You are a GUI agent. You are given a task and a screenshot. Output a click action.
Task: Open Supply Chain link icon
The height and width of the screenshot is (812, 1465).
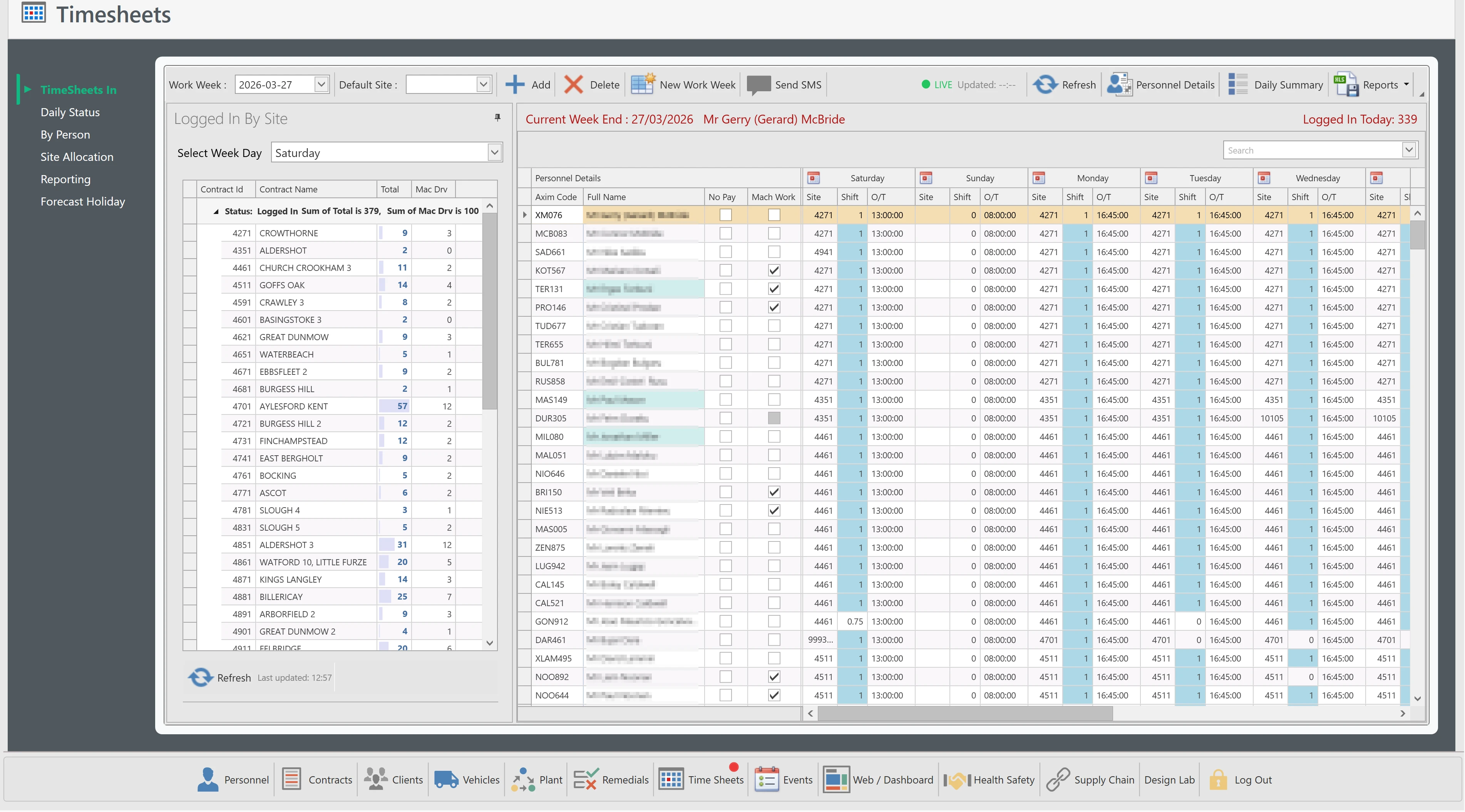1058,780
